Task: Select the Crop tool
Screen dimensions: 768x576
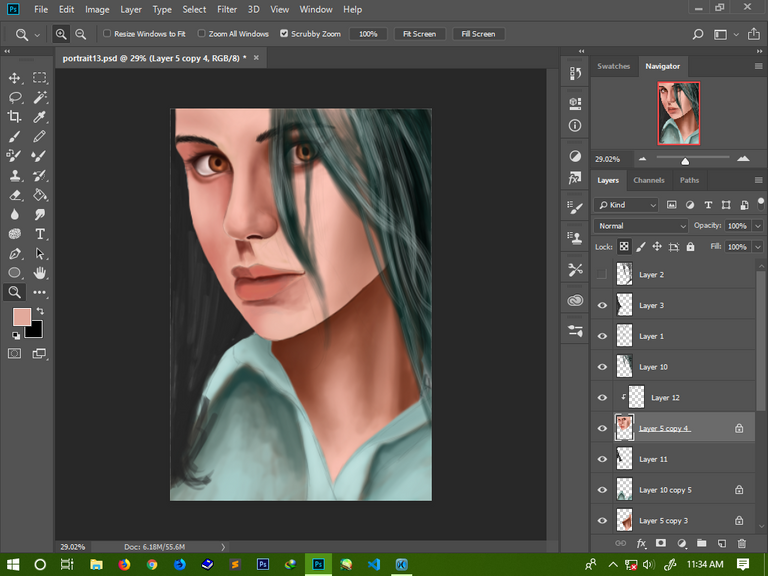Action: pos(15,117)
